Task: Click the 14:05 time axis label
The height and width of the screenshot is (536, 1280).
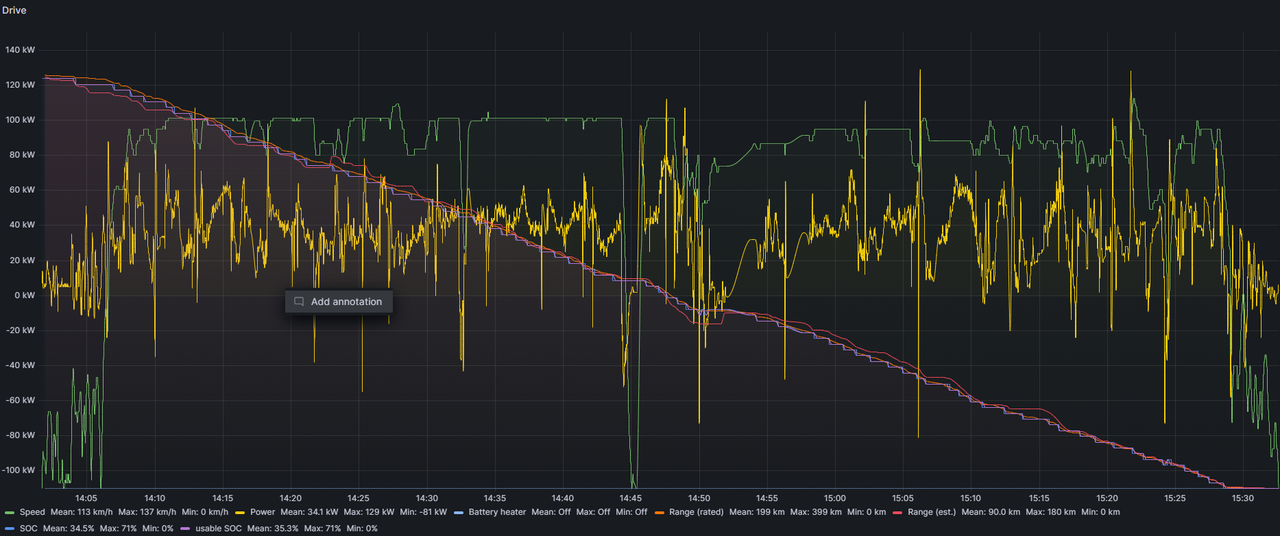Action: 86,498
